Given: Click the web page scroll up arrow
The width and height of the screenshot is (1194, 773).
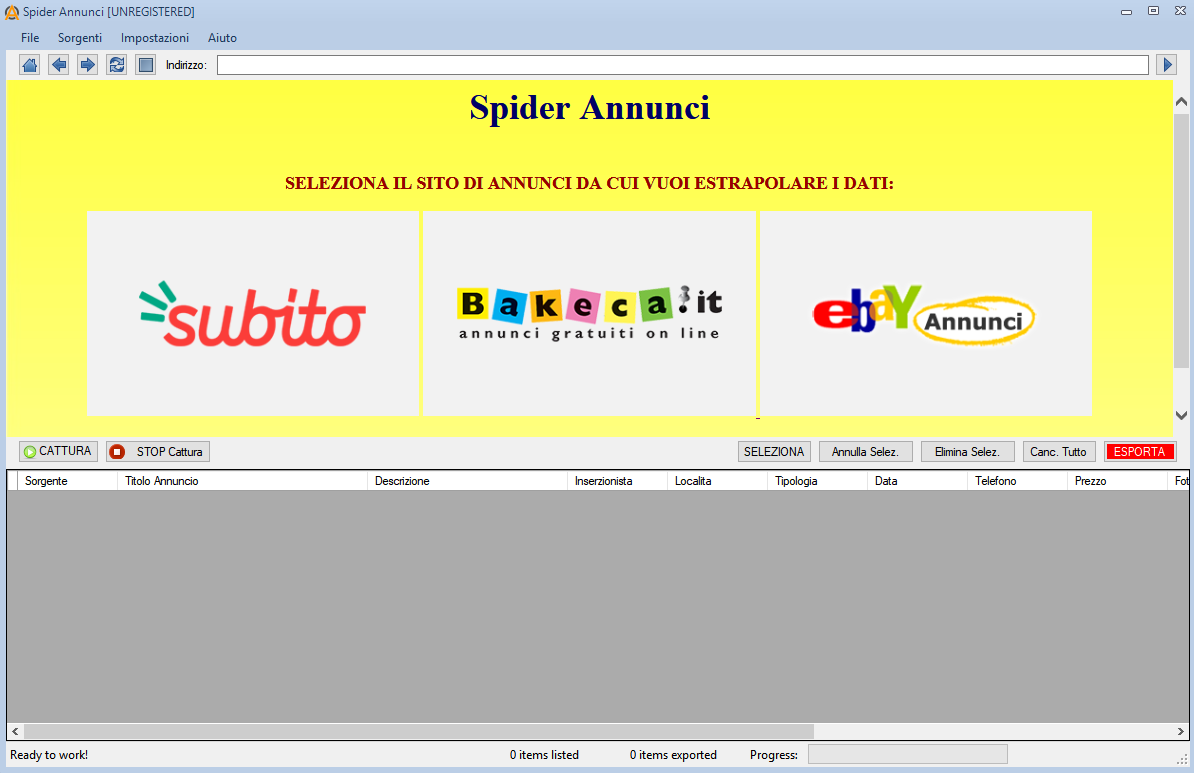Looking at the screenshot, I should pos(1181,101).
